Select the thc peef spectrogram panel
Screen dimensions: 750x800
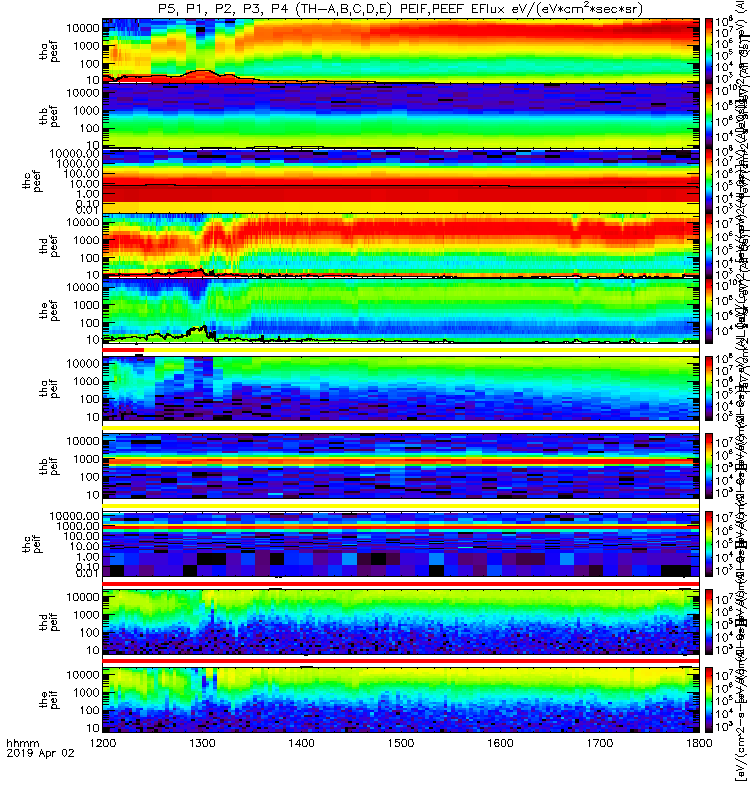click(x=401, y=181)
